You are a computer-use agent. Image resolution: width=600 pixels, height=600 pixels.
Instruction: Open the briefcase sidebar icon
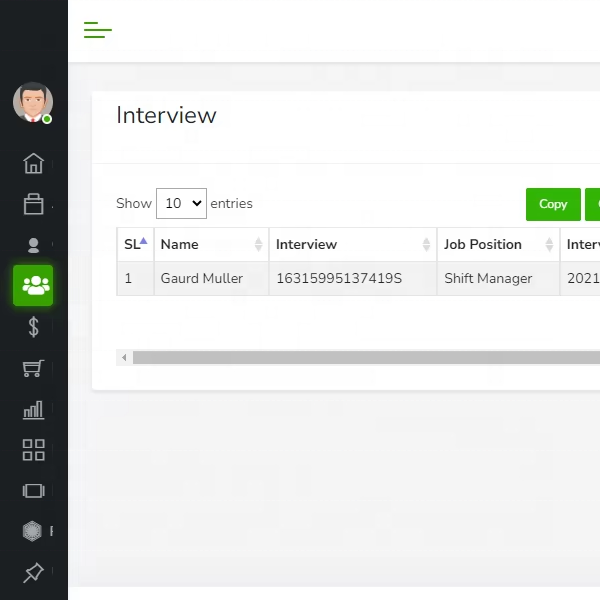pos(34,204)
